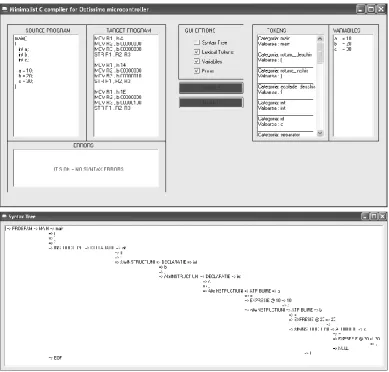389x372 pixels.
Task: Click the Variables list box
Action: 353,86
